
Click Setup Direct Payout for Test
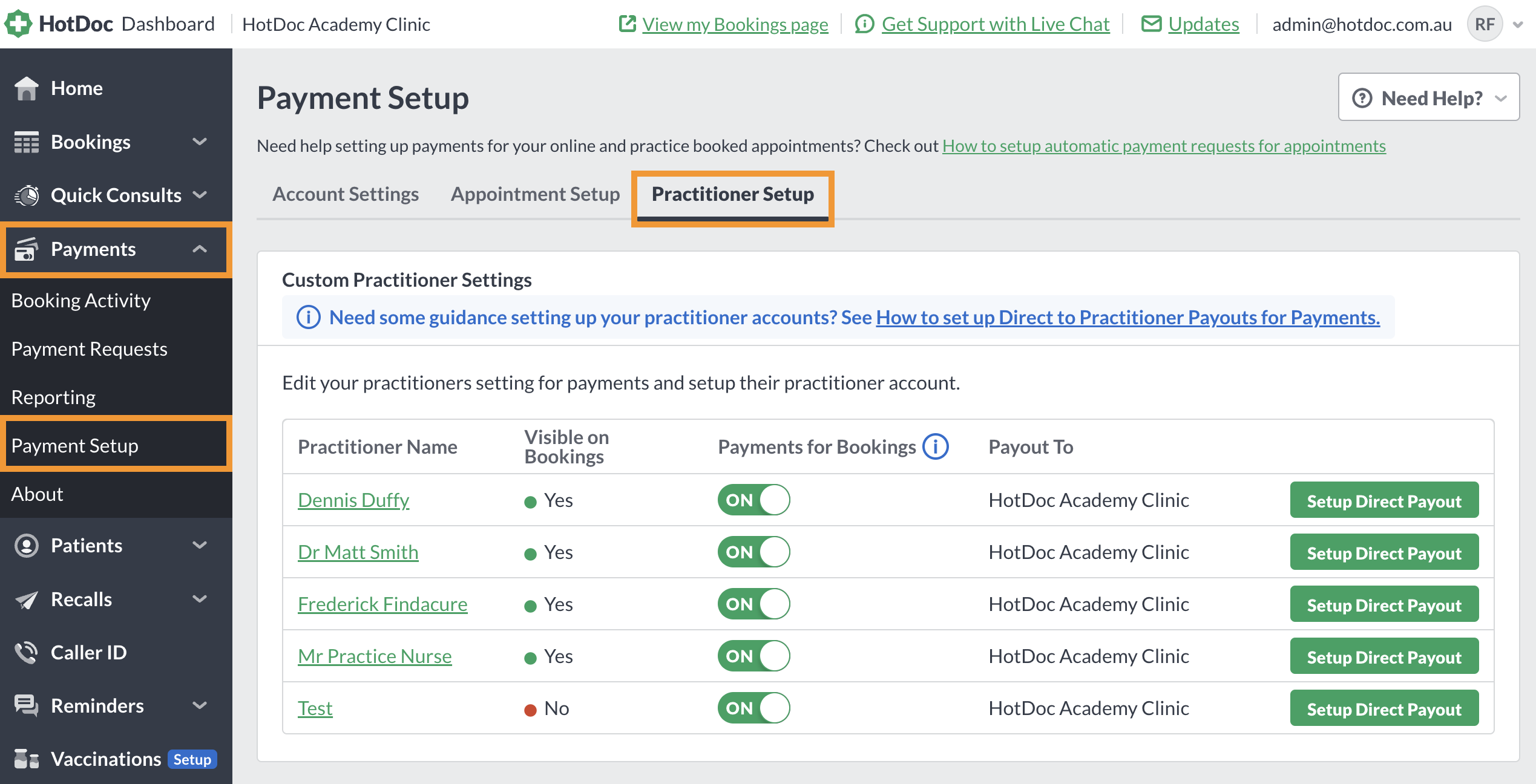(x=1384, y=708)
